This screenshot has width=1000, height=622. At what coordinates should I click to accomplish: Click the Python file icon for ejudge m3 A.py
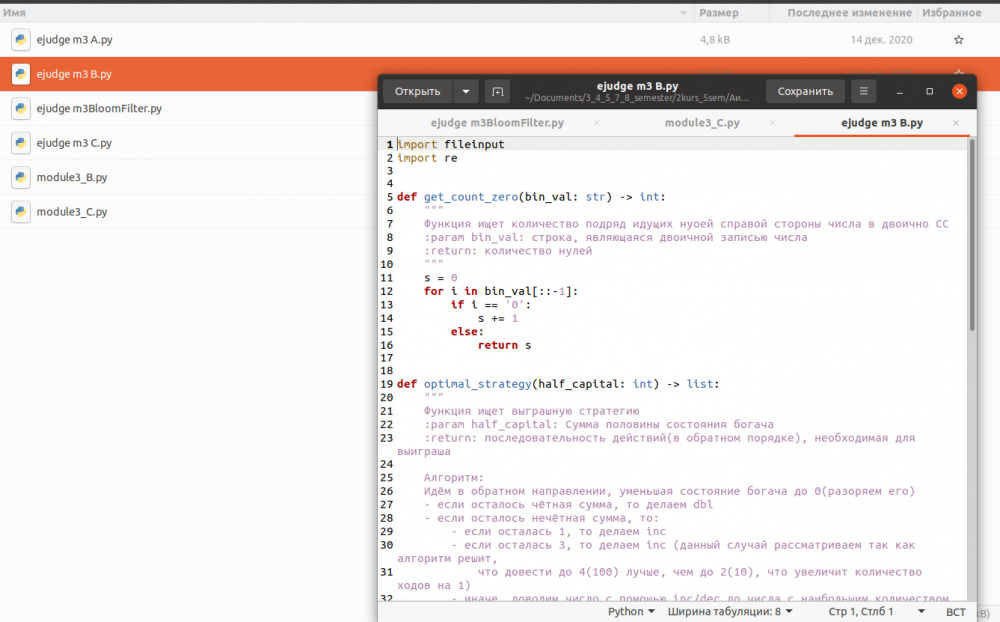click(x=21, y=40)
